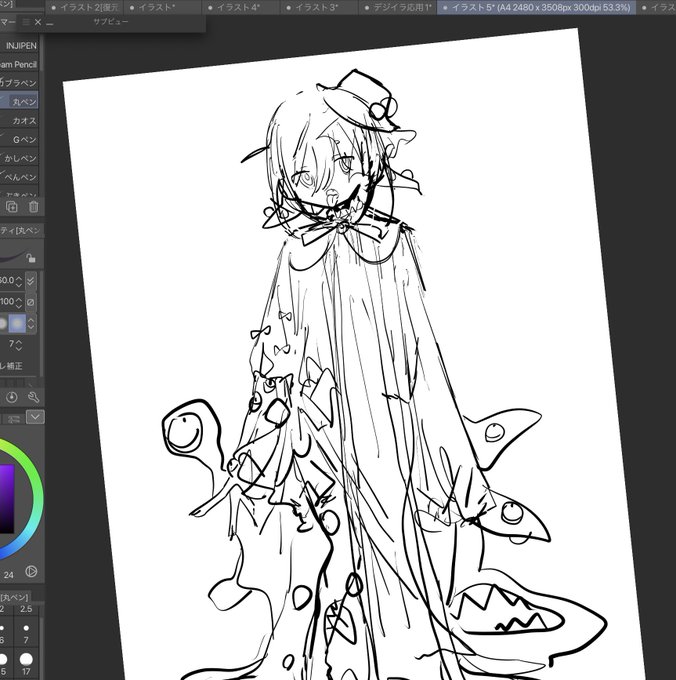676x680 pixels.
Task: Click the color wheel play arrow icon
Action: (31, 571)
